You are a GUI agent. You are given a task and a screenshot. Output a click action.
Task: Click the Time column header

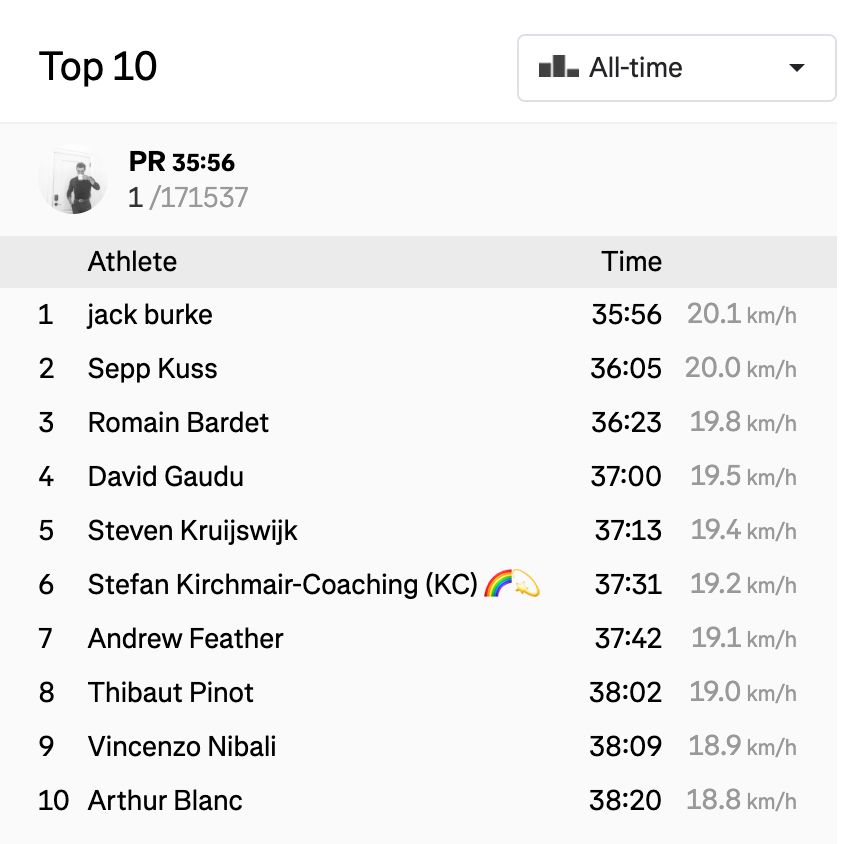click(631, 261)
